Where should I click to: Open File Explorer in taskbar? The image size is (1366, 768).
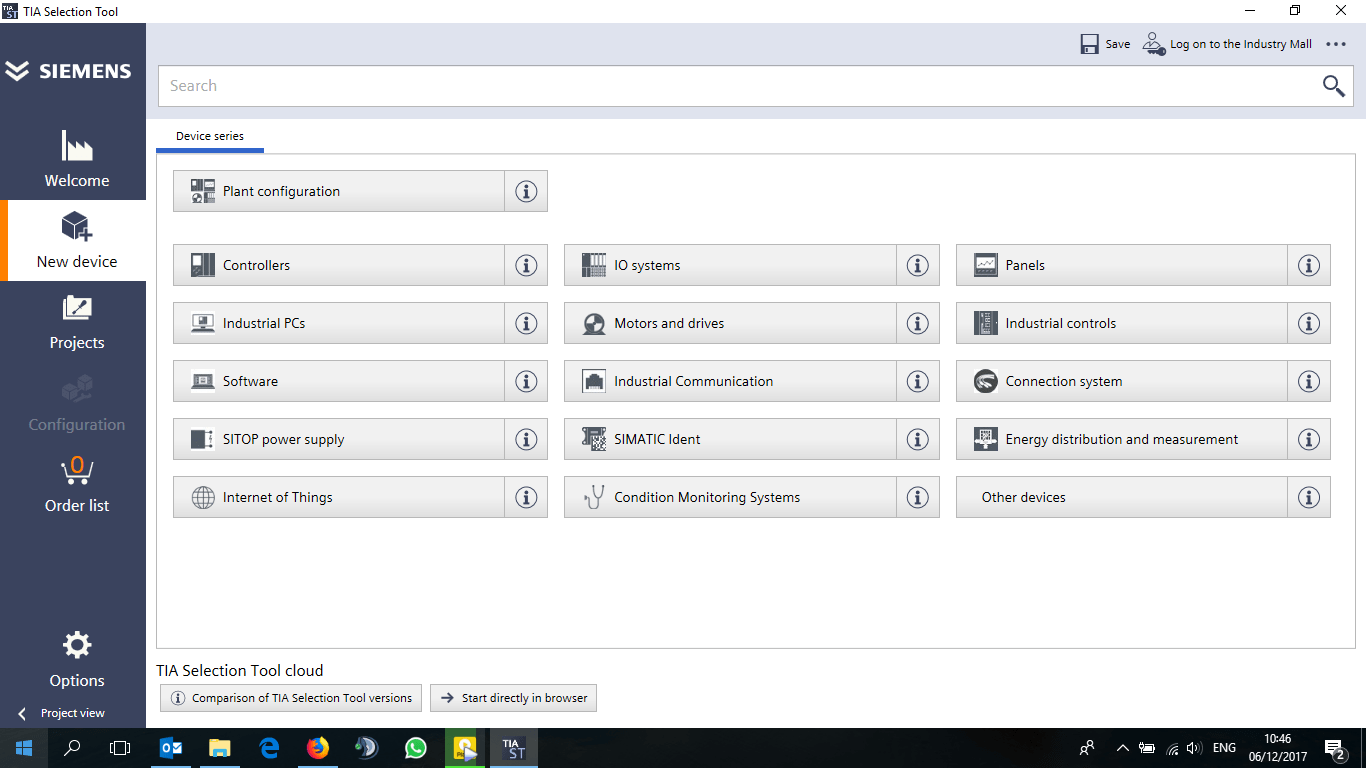220,748
